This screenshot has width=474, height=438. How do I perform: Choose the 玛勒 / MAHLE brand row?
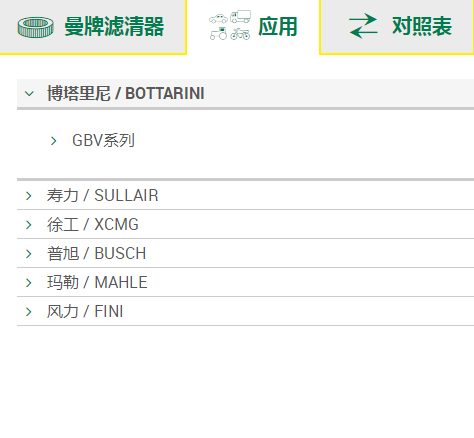coord(245,282)
